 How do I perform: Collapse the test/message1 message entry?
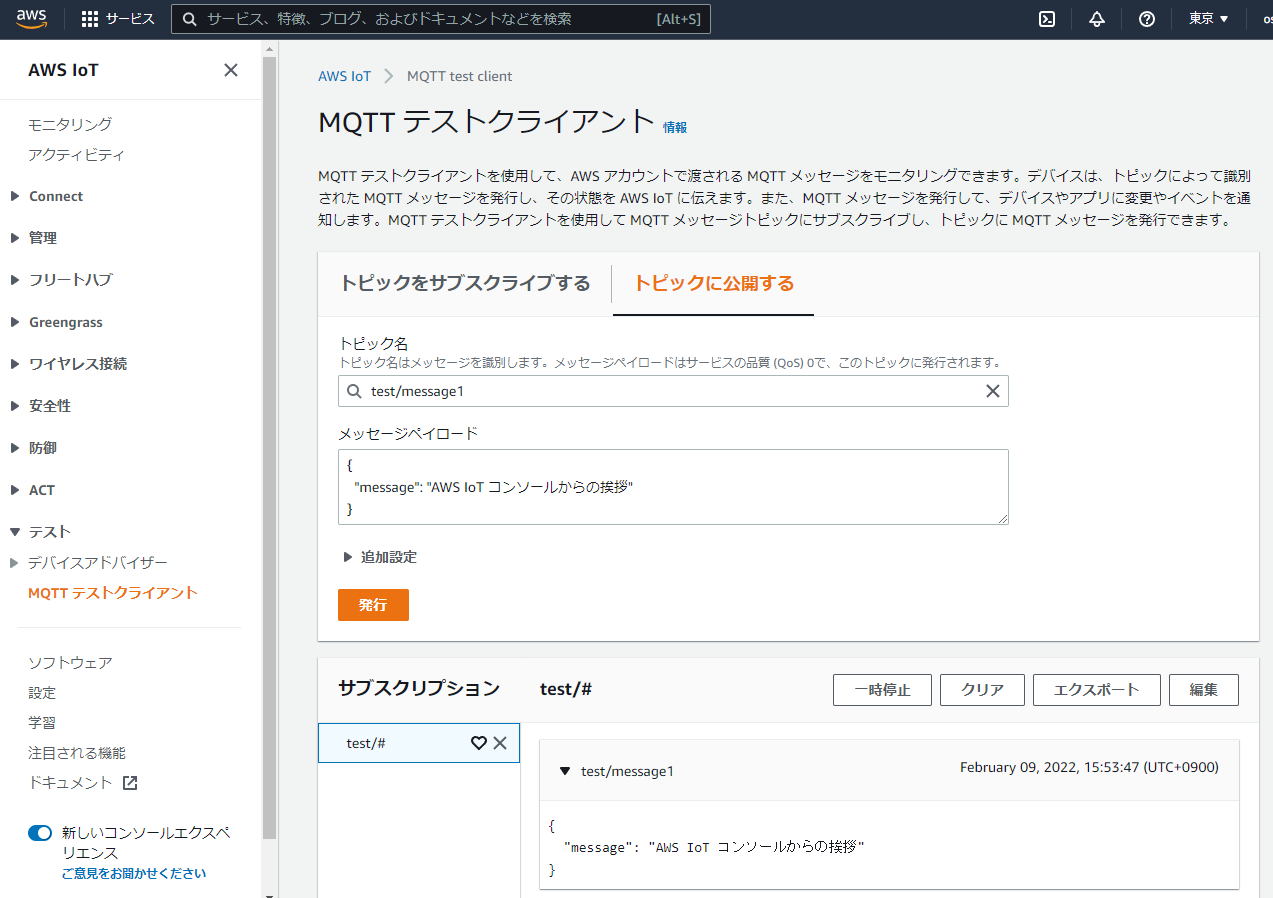(565, 771)
